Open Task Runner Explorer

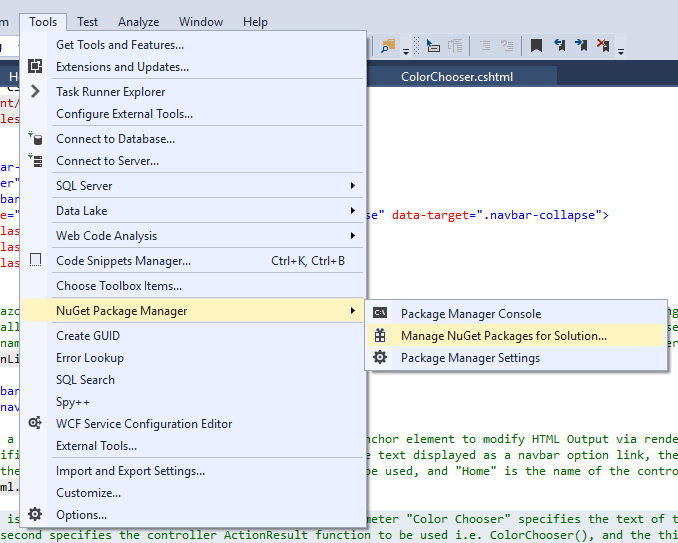click(192, 92)
